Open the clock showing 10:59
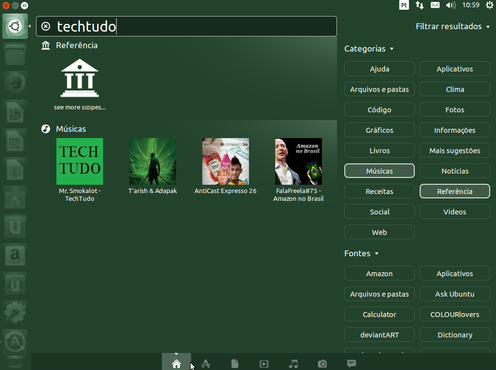496x370 pixels. click(471, 5)
